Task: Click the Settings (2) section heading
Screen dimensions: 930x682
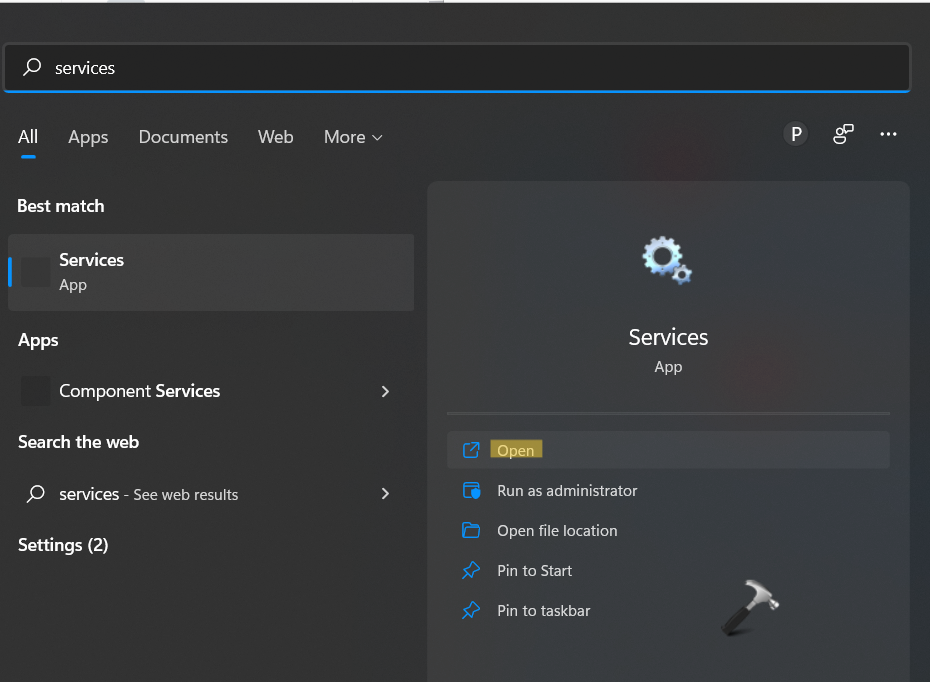Action: click(x=63, y=545)
